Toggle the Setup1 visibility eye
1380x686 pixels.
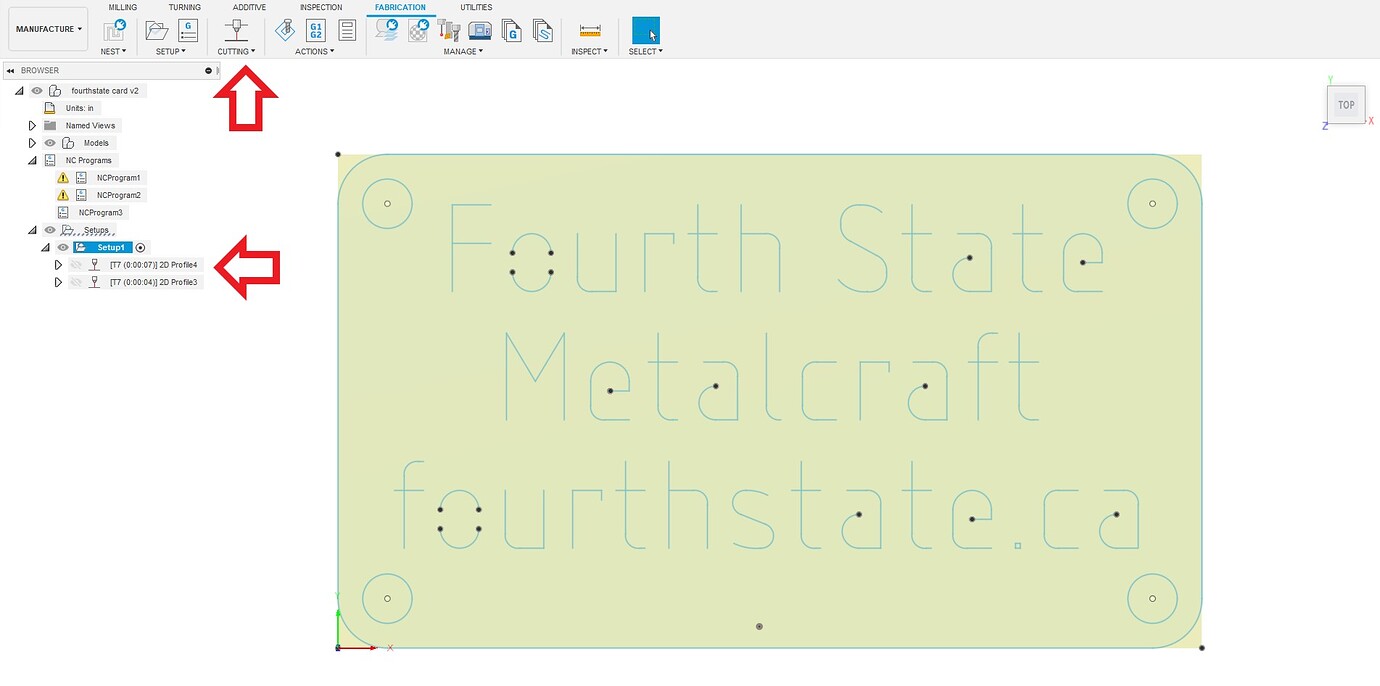[63, 247]
